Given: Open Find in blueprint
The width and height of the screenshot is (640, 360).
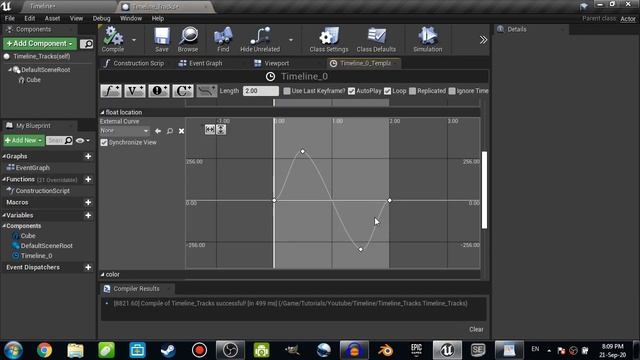Looking at the screenshot, I should point(223,39).
